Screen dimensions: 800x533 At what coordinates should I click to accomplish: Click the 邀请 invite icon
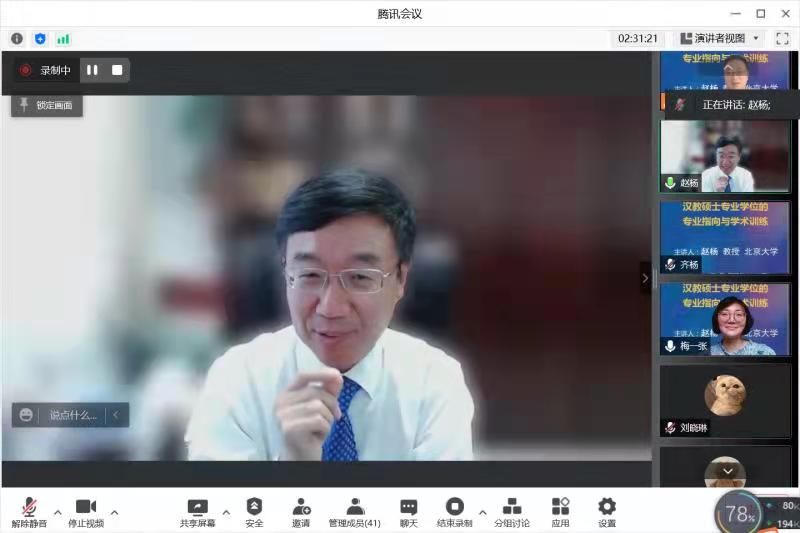pyautogui.click(x=301, y=511)
